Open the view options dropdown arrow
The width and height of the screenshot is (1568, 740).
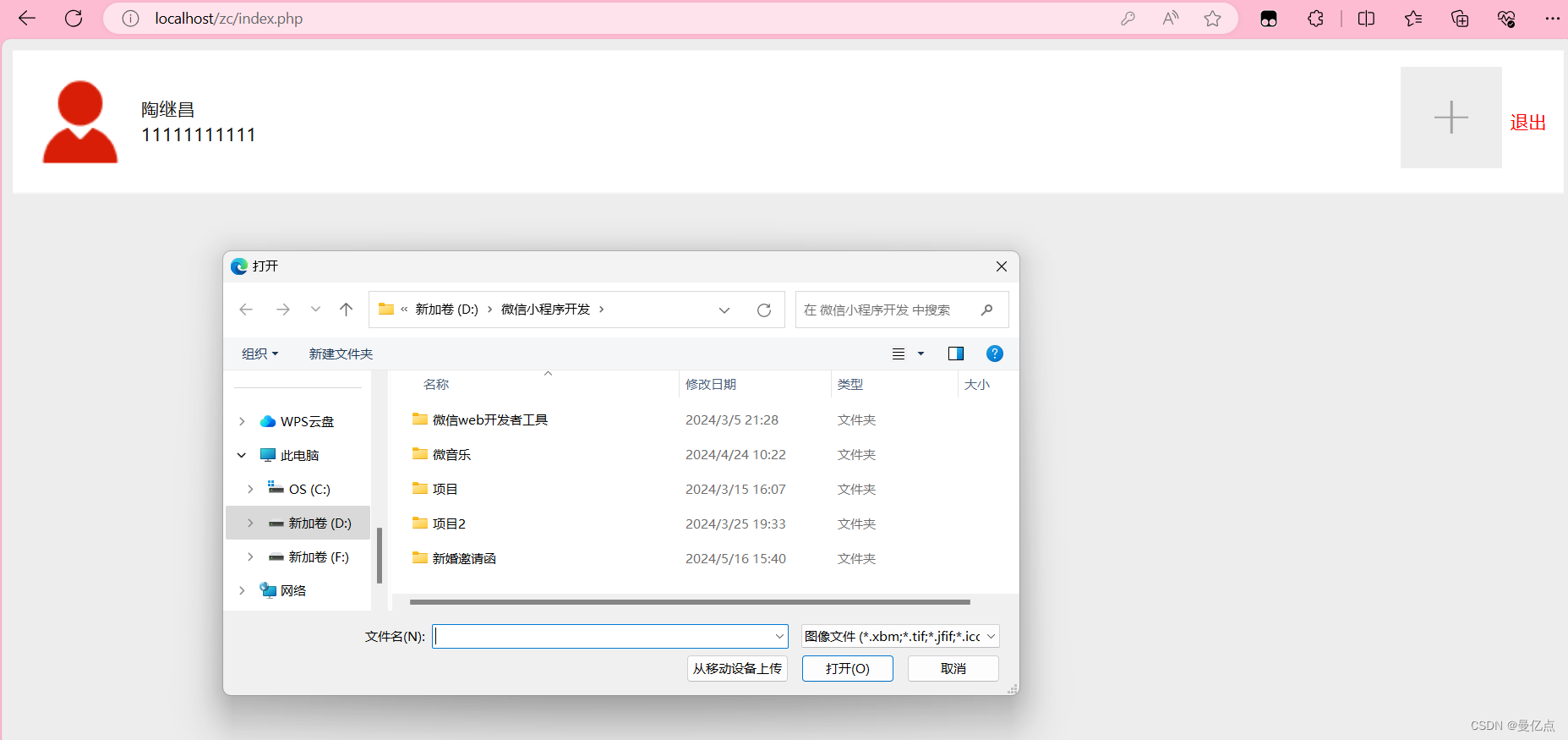(921, 354)
